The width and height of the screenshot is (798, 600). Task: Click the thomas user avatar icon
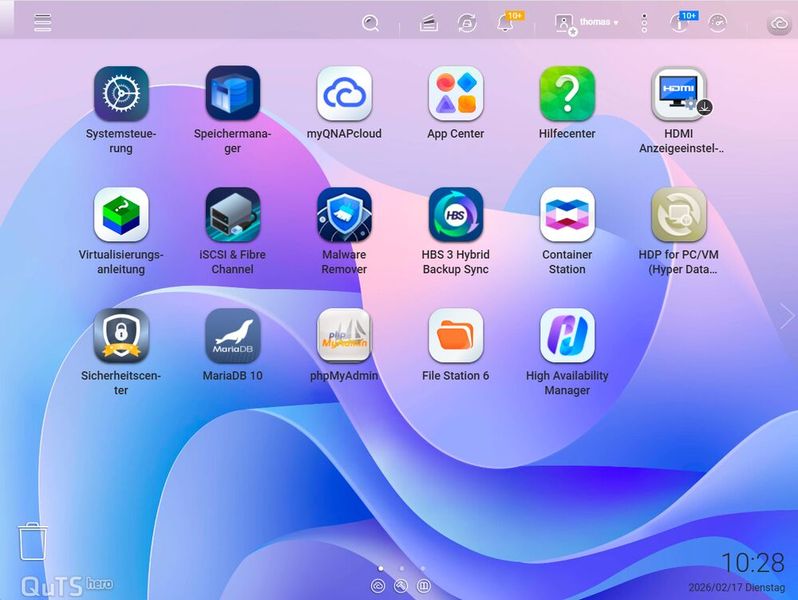click(565, 24)
